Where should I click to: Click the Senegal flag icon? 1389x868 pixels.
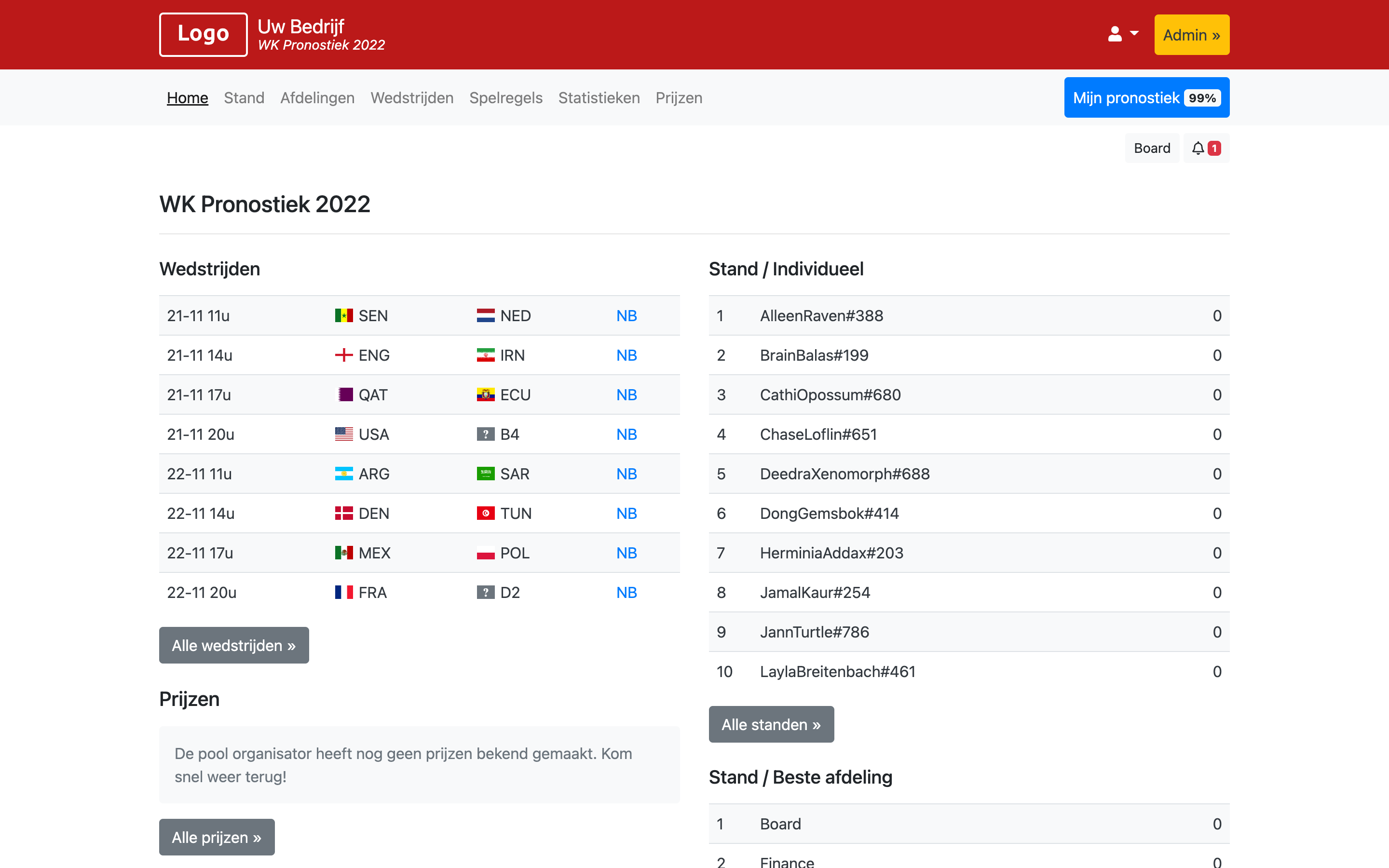(x=344, y=316)
